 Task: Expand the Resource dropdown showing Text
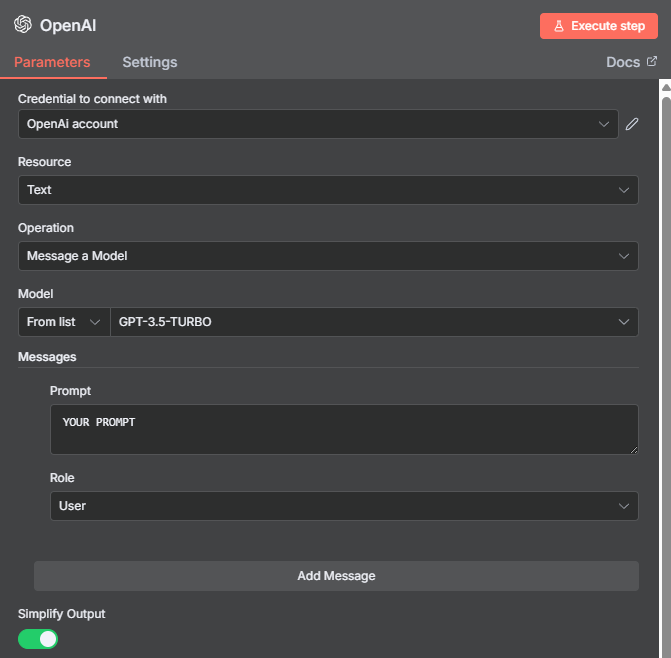(x=328, y=190)
